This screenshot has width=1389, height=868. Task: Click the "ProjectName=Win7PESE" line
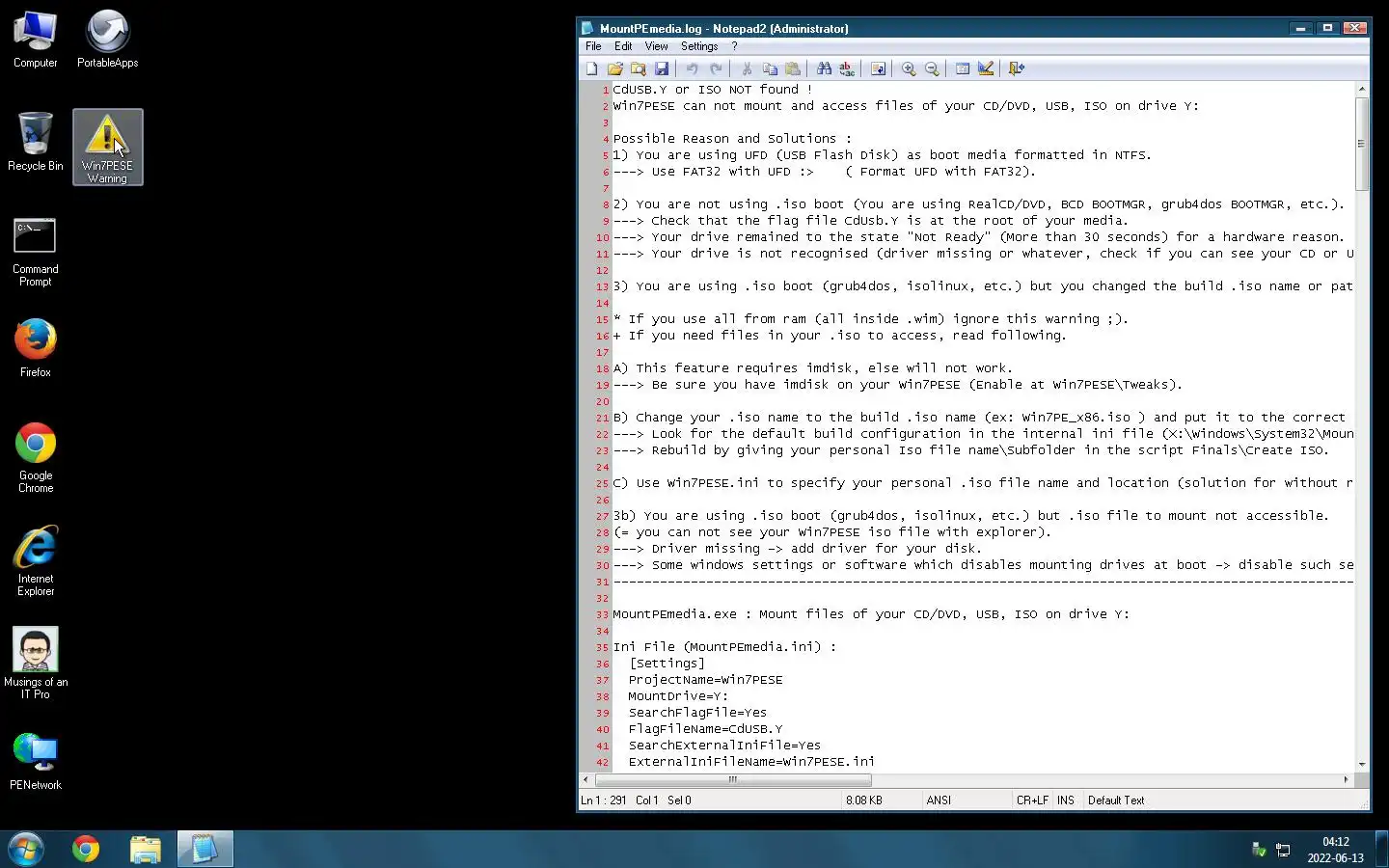(x=705, y=680)
